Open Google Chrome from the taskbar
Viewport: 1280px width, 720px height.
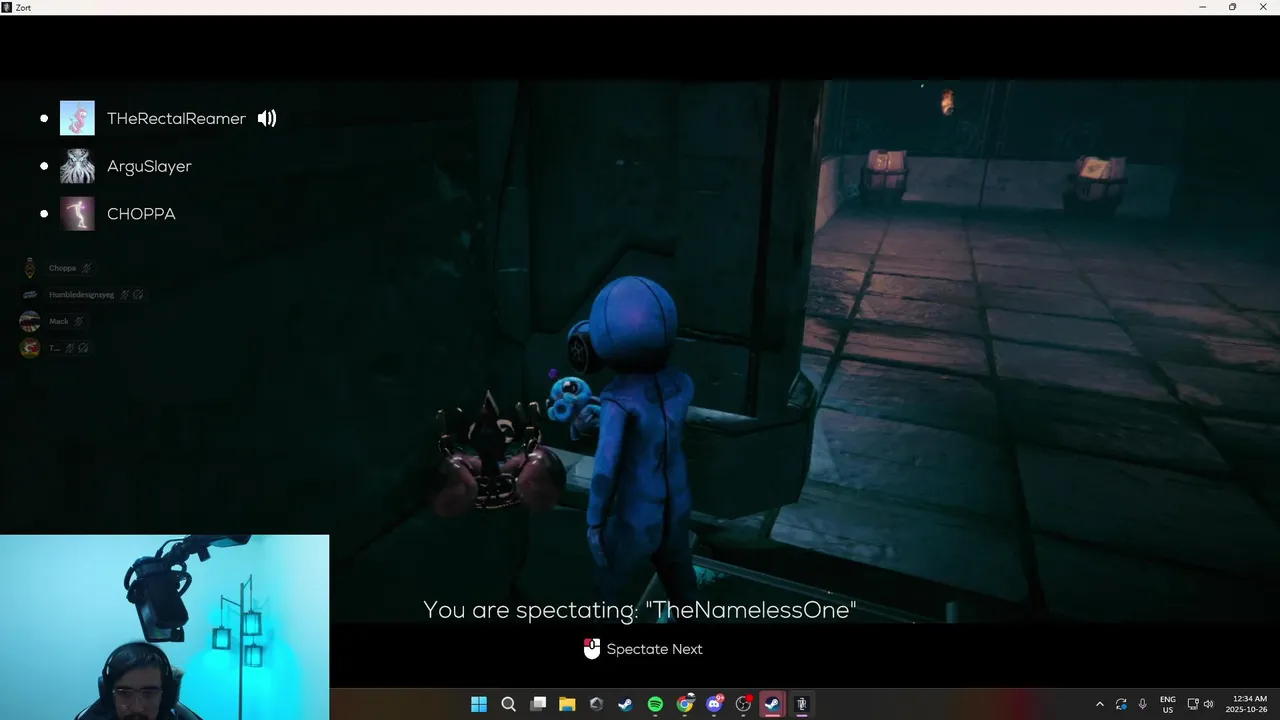[685, 704]
